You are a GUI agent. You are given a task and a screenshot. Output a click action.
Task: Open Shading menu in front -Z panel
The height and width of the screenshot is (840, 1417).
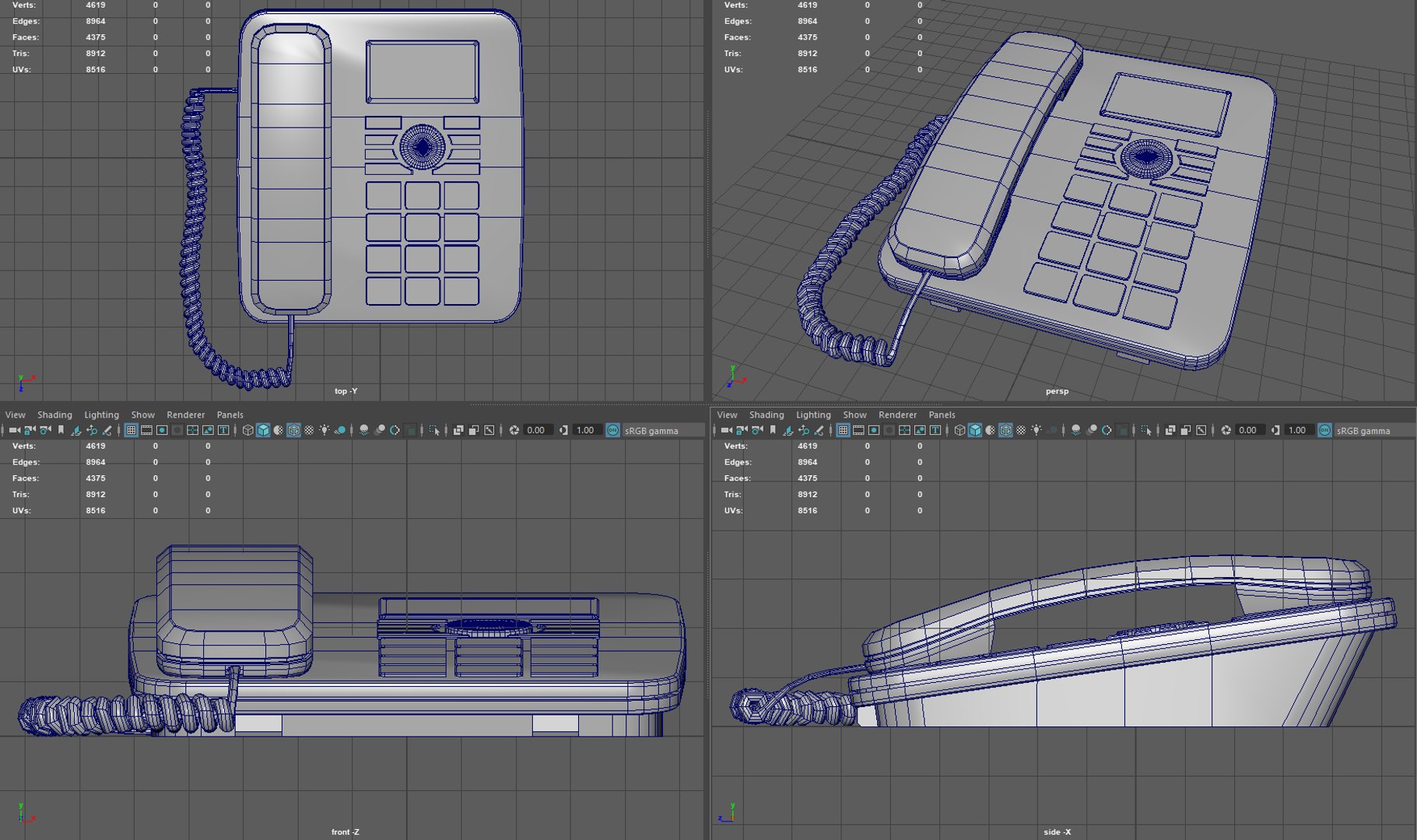54,415
